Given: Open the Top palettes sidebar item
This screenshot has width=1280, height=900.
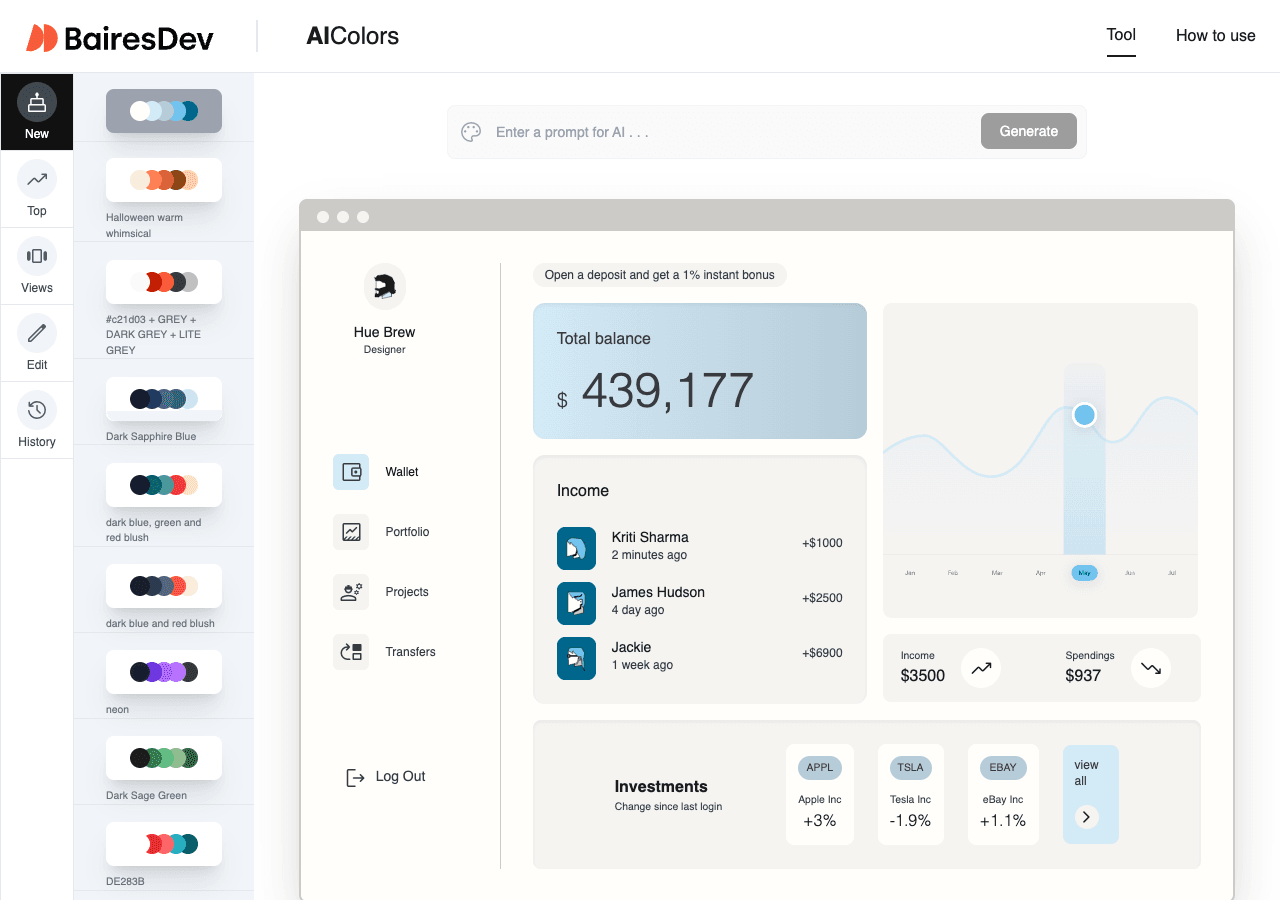Looking at the screenshot, I should [37, 189].
